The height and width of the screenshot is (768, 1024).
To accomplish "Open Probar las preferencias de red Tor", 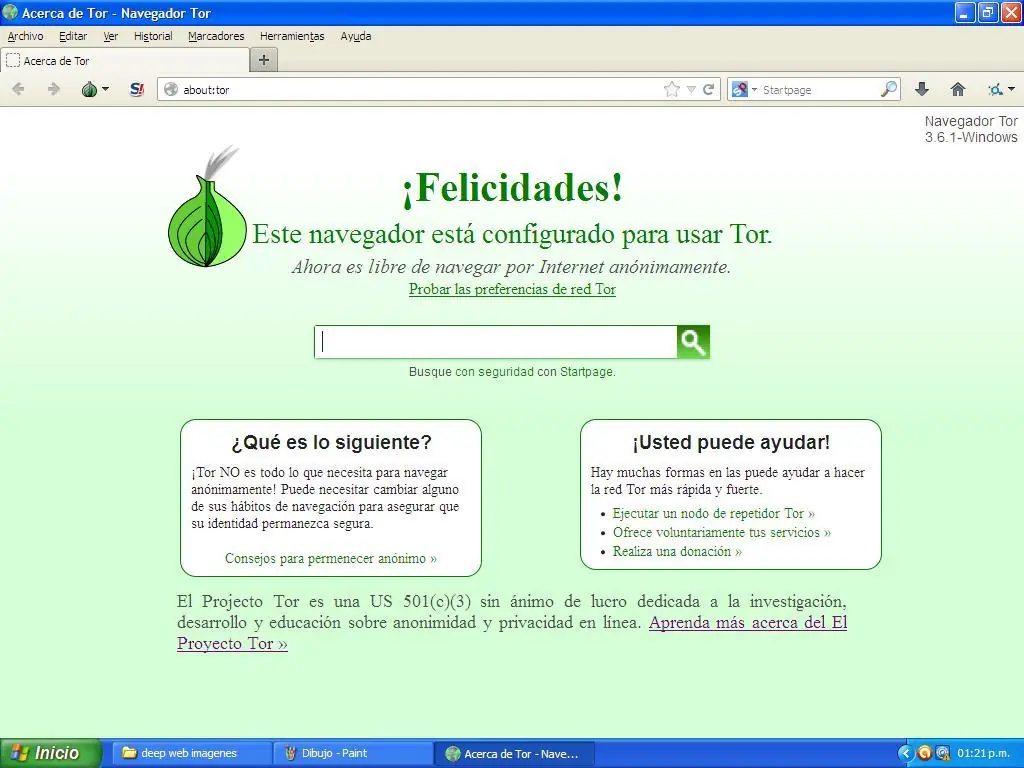I will click(x=512, y=289).
